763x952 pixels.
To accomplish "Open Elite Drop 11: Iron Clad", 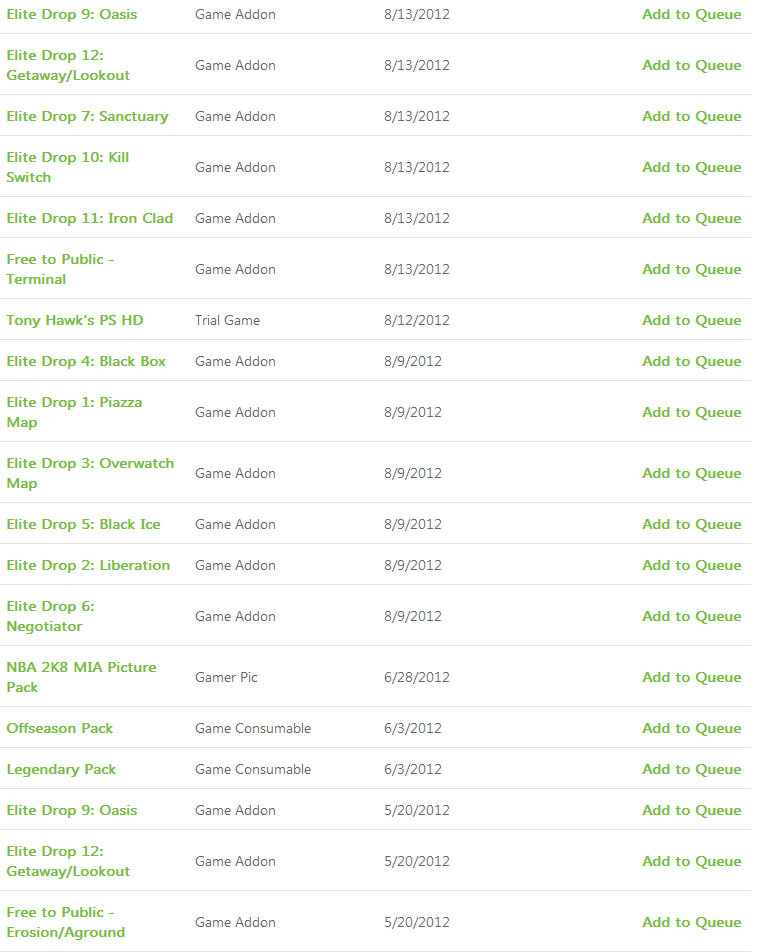I will (x=90, y=218).
